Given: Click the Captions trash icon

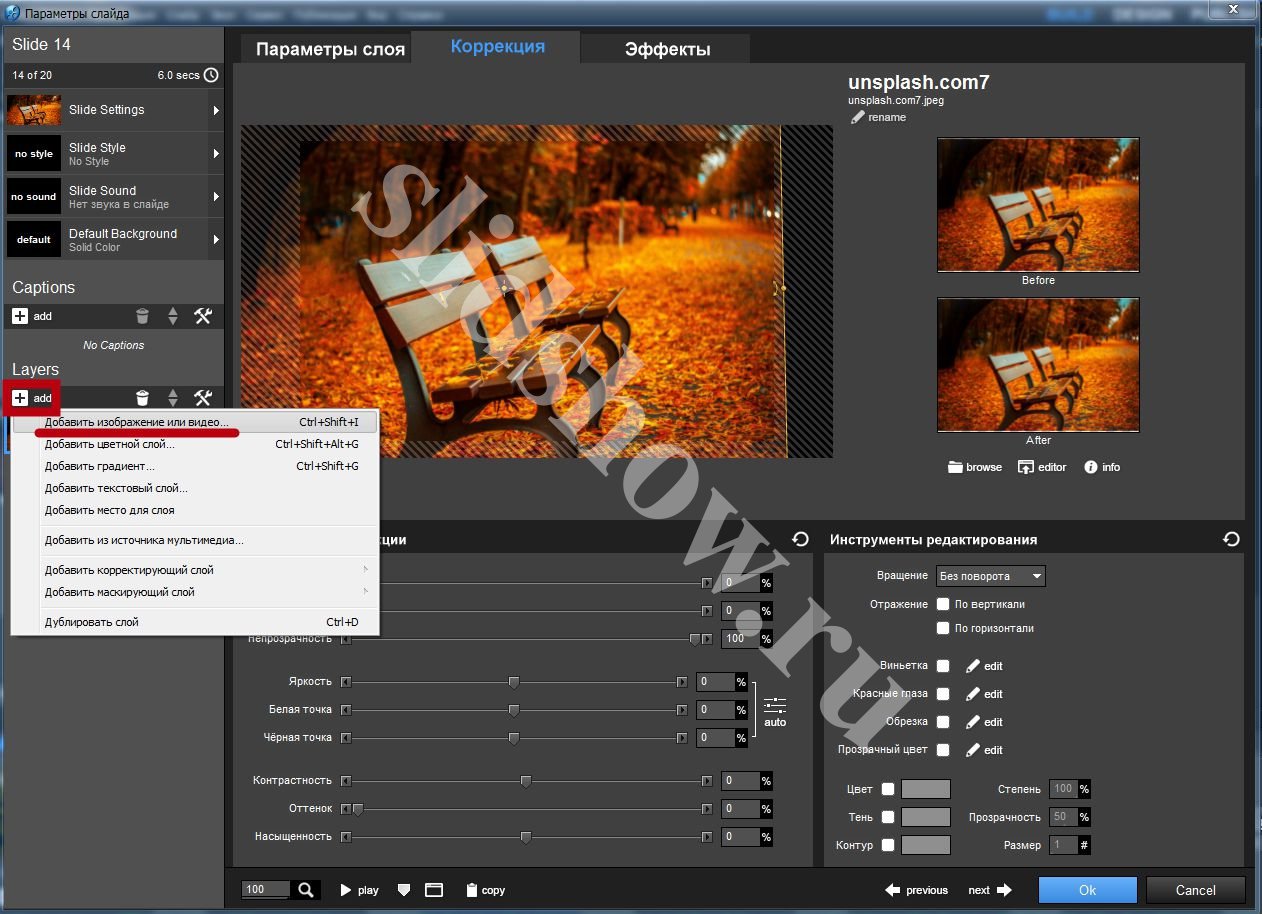Looking at the screenshot, I should click(x=142, y=316).
